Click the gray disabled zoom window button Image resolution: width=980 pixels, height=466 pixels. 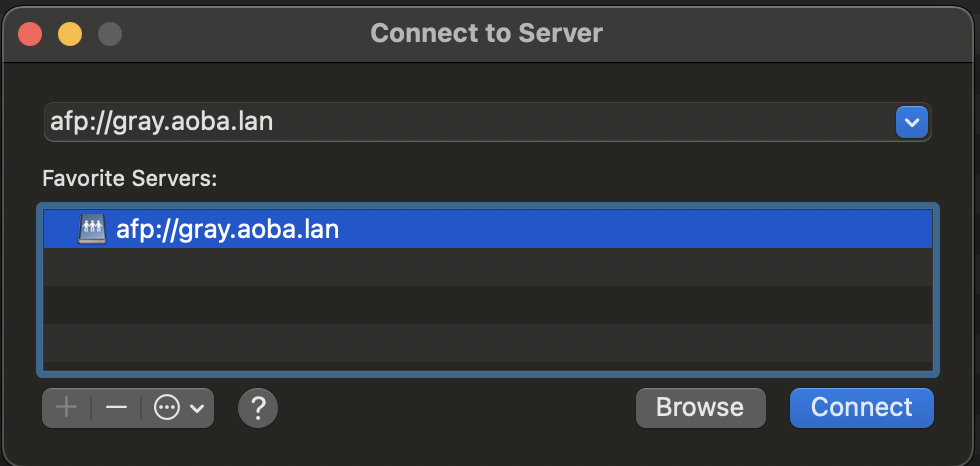(109, 34)
